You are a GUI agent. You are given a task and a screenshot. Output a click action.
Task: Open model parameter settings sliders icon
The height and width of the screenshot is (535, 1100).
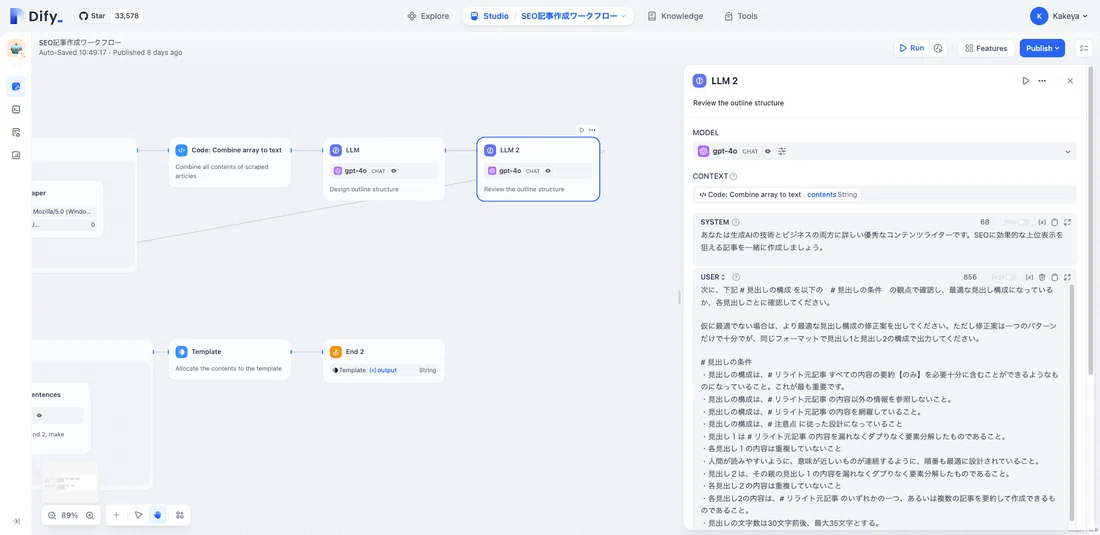(782, 151)
